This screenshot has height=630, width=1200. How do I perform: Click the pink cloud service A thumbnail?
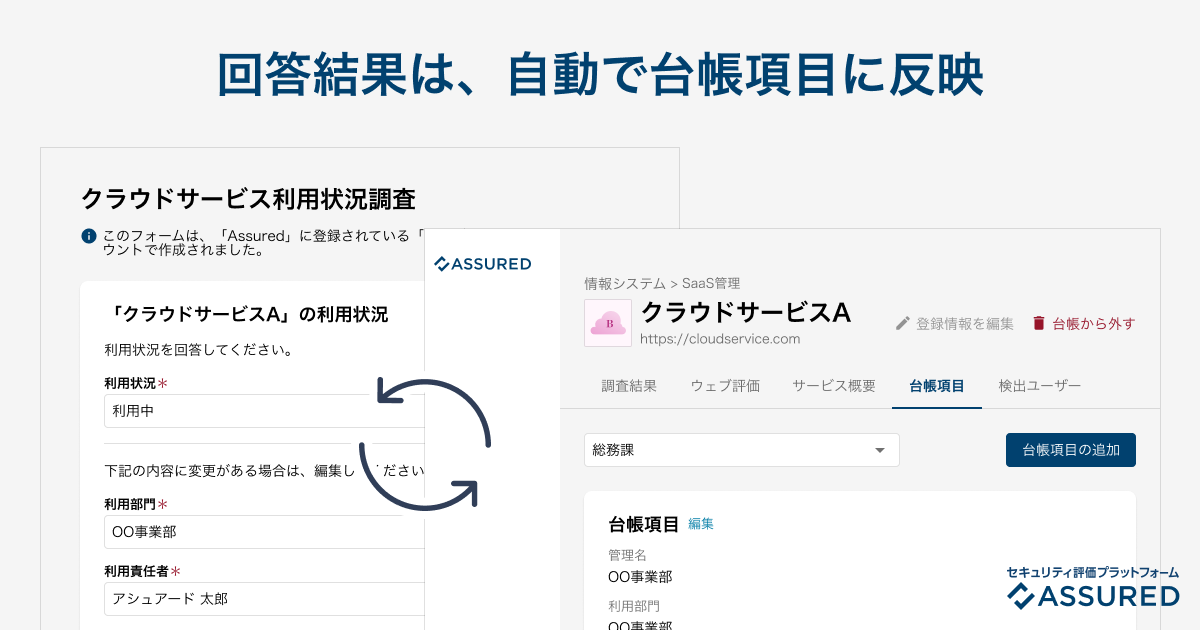[608, 323]
